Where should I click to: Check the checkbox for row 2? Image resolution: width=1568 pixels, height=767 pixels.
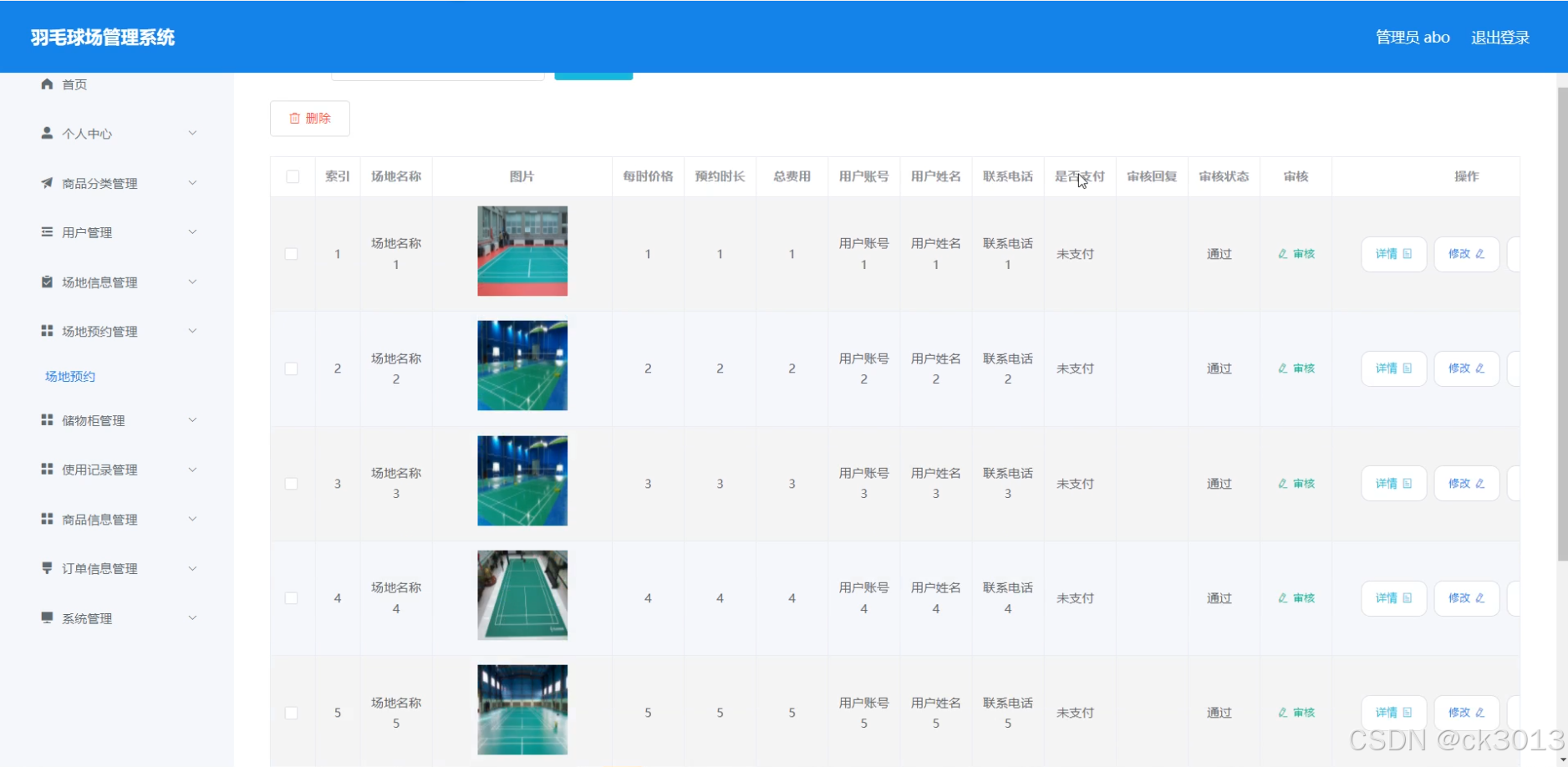(x=291, y=368)
